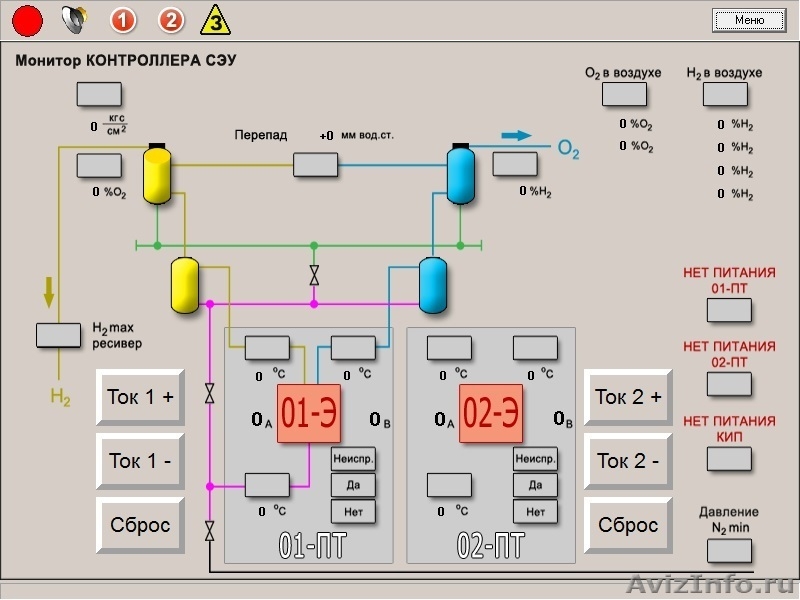Select the level 2 round indicator

pos(171,19)
